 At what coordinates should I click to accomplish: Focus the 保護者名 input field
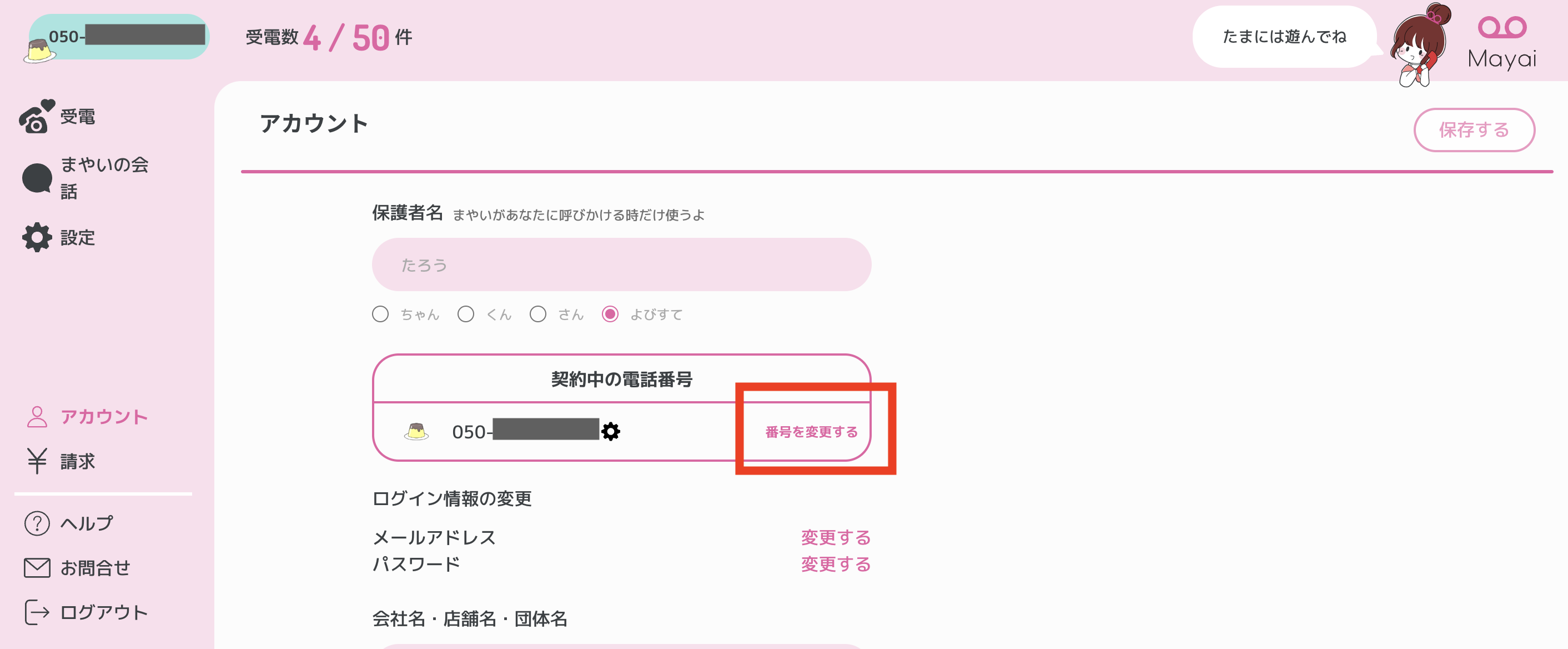tap(621, 264)
